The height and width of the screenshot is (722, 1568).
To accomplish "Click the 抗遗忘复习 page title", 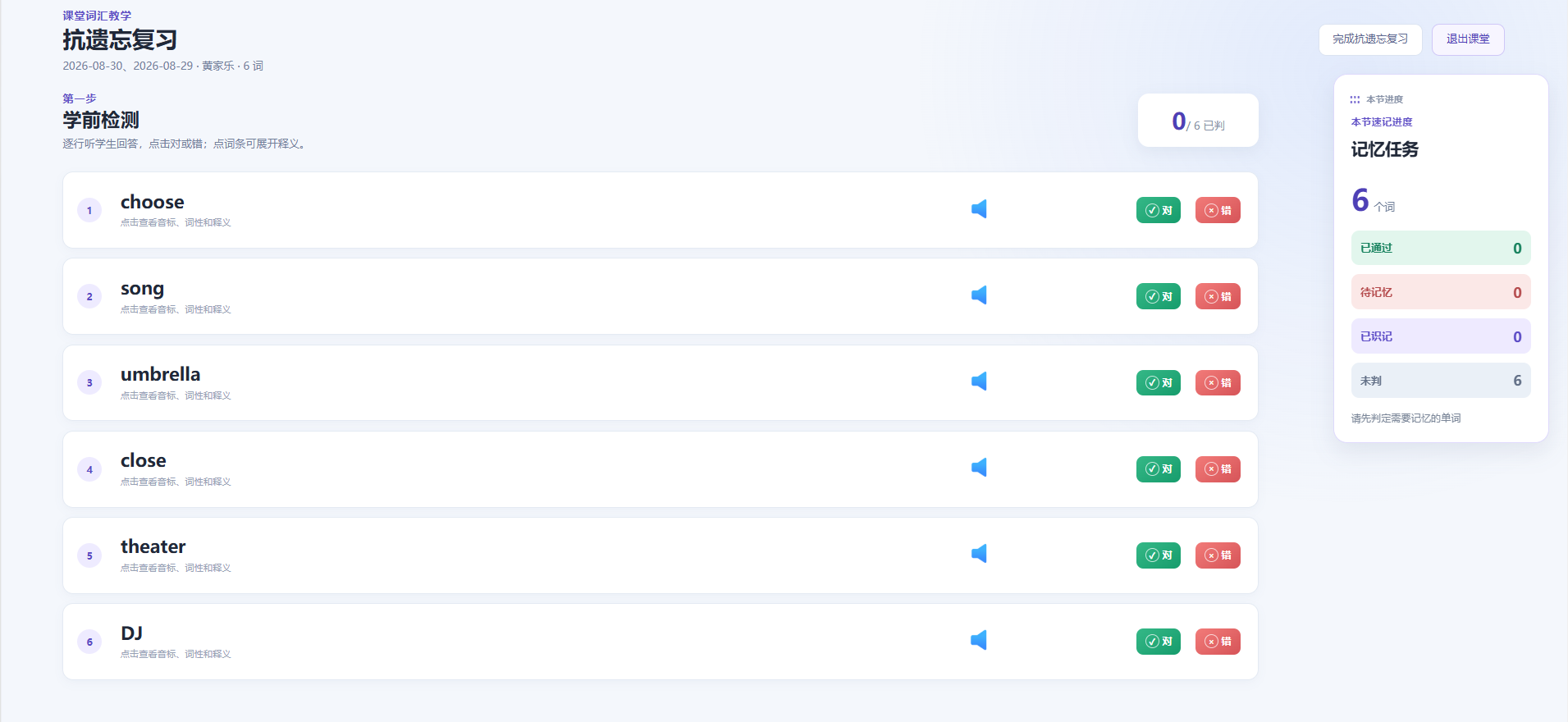I will 120,39.
